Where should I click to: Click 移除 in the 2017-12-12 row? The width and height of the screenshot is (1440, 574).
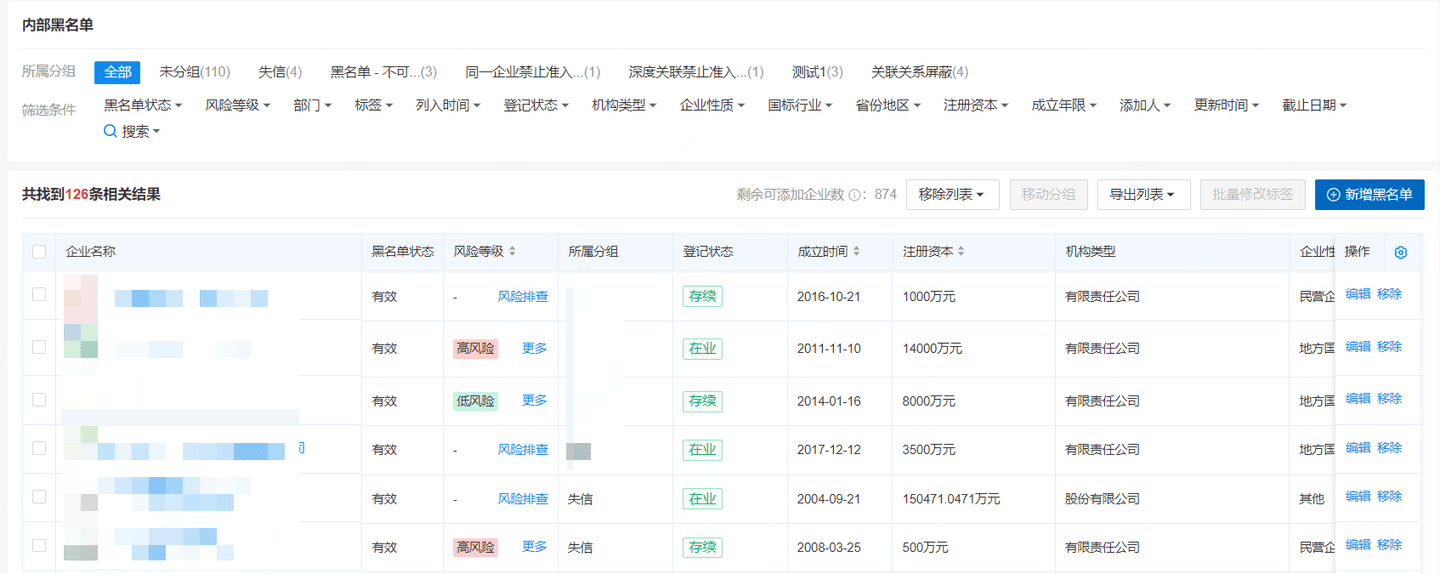pos(1389,448)
